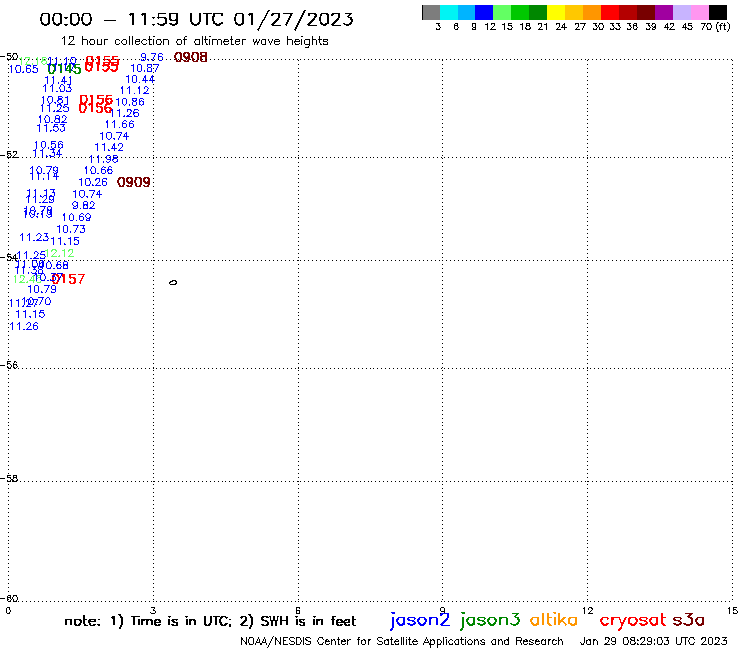Click the NOAA/NESDIS Center credit line
The width and height of the screenshot is (740, 650).
coord(402,641)
